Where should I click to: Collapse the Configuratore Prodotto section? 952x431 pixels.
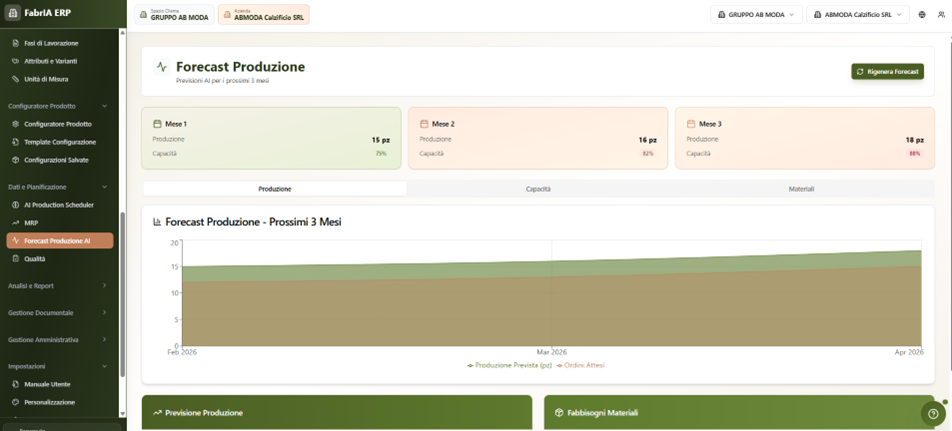58,106
